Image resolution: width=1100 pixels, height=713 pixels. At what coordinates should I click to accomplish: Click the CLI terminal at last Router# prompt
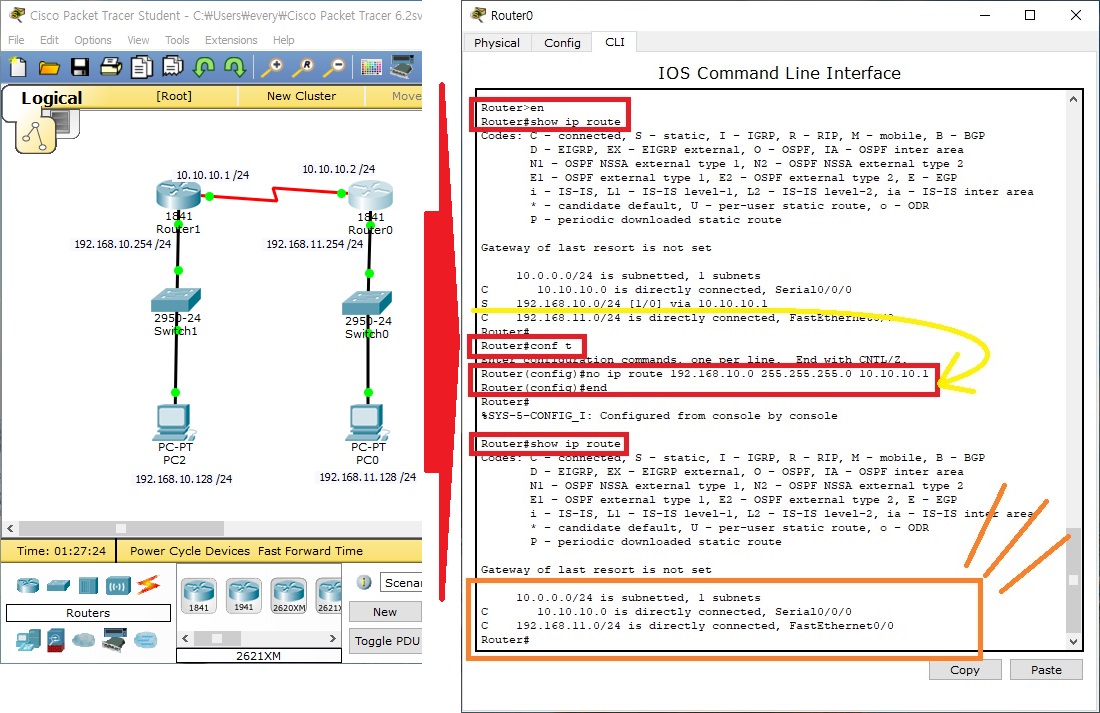505,640
